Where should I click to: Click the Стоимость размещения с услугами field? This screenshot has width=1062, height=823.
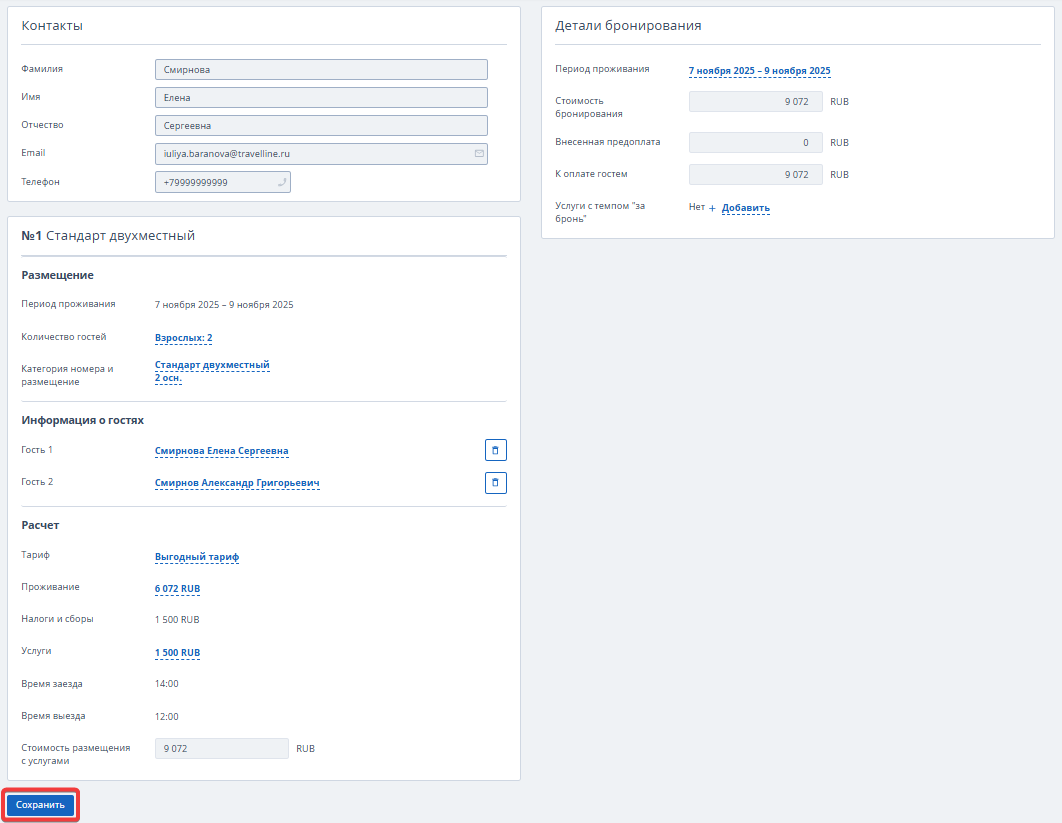221,748
